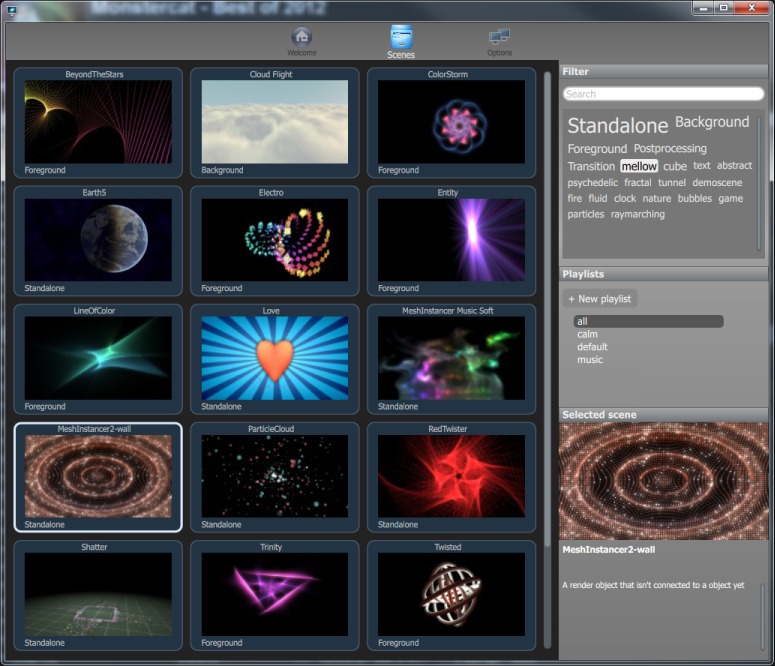Click the Filter panel header
This screenshot has height=666, width=775.
[663, 72]
